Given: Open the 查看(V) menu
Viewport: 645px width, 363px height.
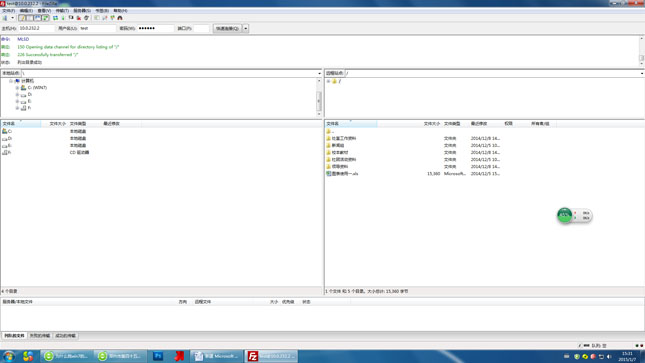Looking at the screenshot, I should [44, 11].
